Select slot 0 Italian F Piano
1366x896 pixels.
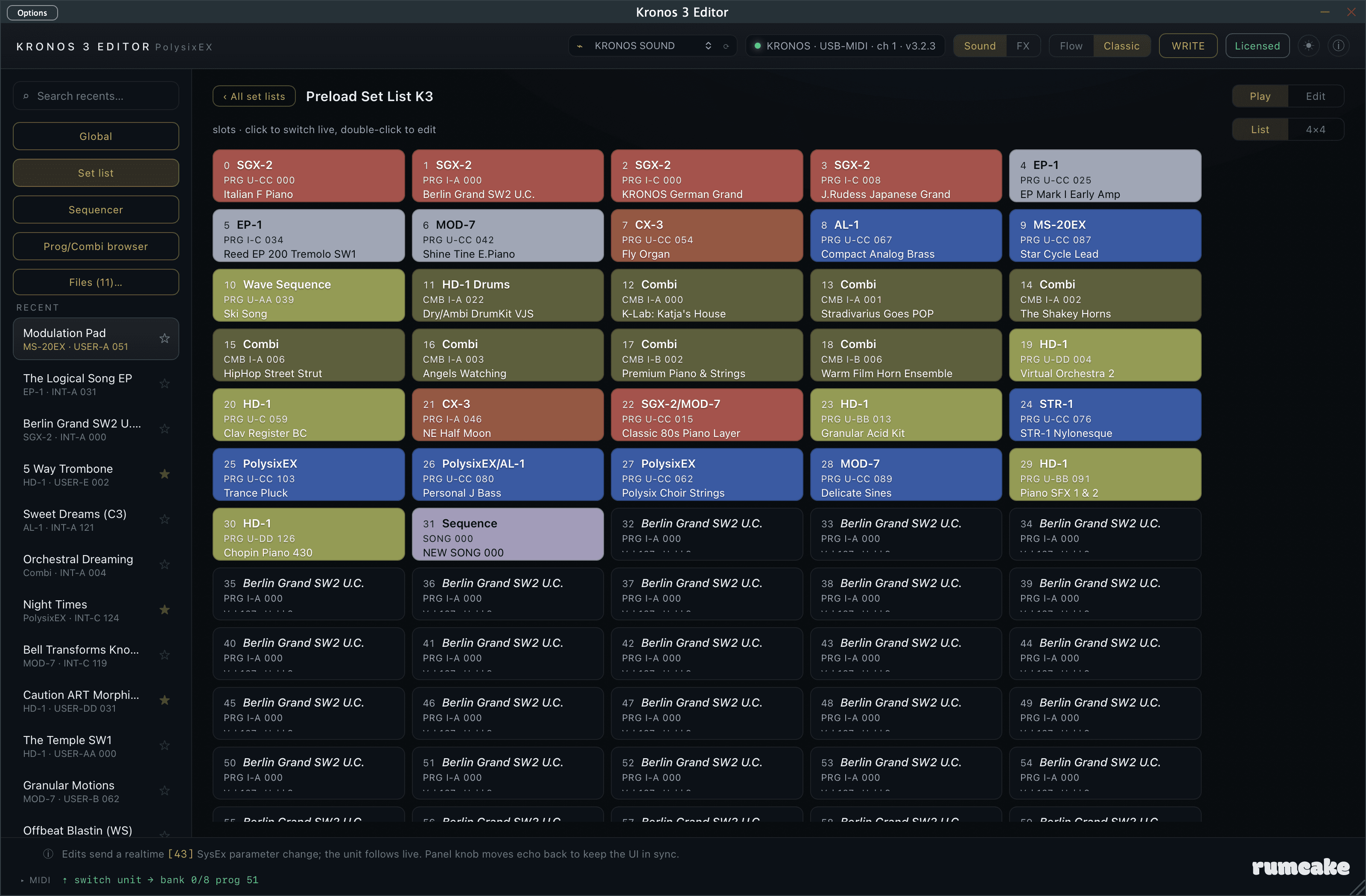tap(309, 175)
